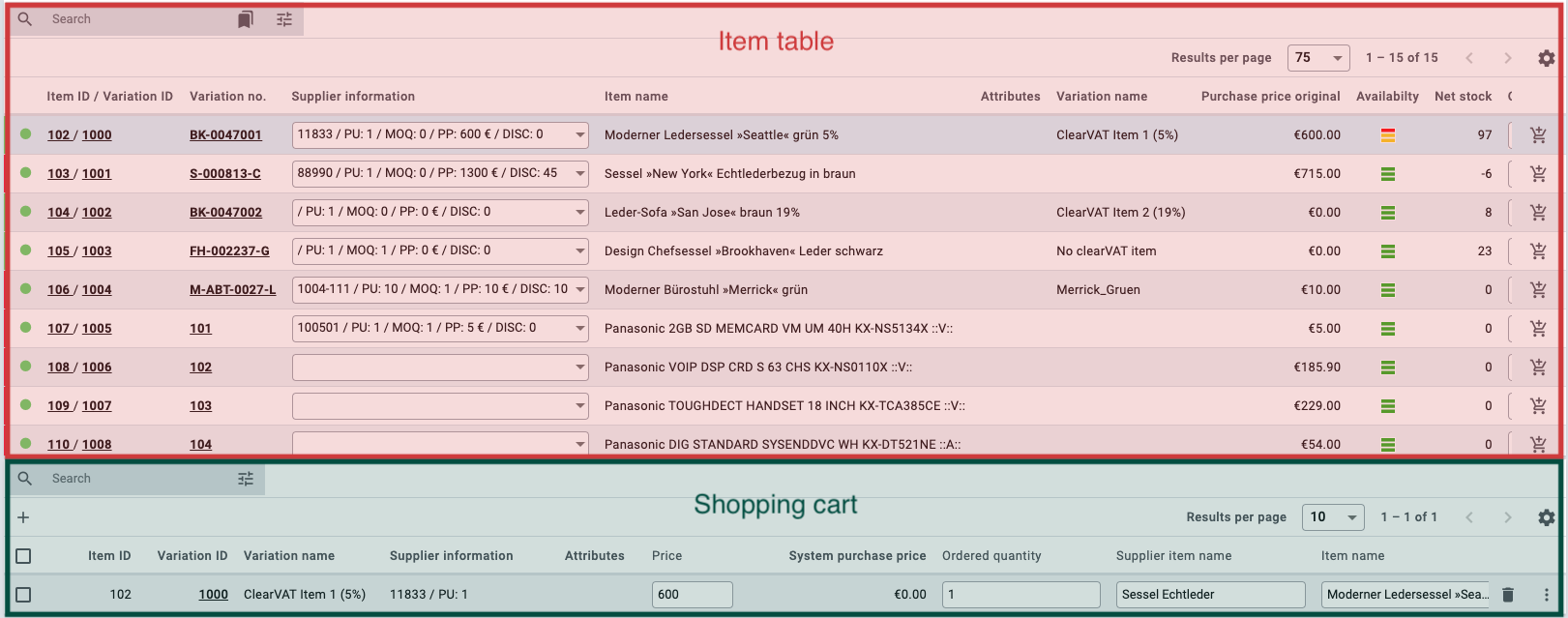Click the bookmark icon in item search bar
The width and height of the screenshot is (1568, 618).
pyautogui.click(x=246, y=19)
